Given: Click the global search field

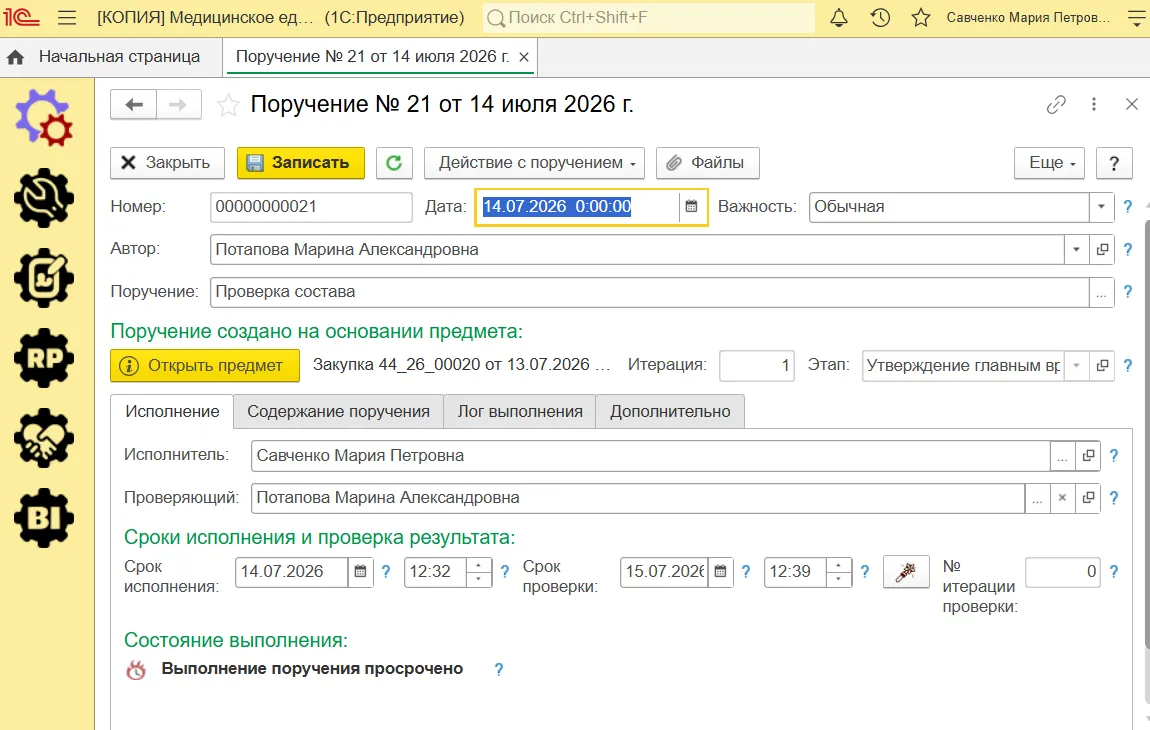Looking at the screenshot, I should click(649, 18).
